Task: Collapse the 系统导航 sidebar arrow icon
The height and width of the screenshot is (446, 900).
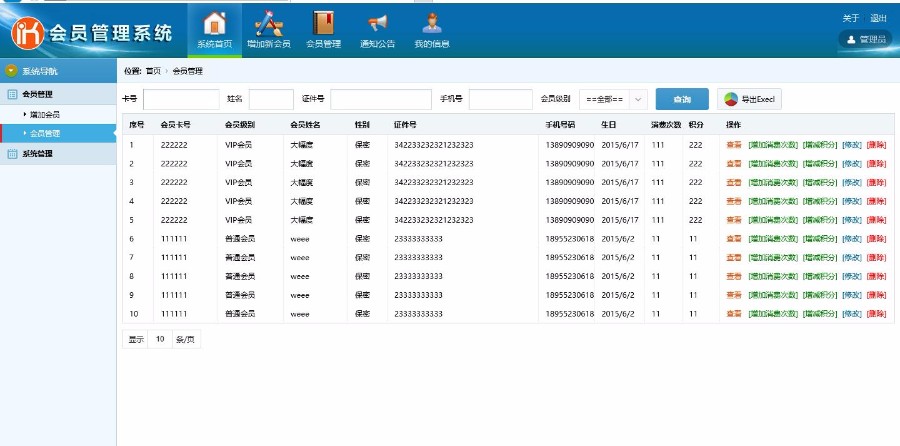Action: point(11,71)
